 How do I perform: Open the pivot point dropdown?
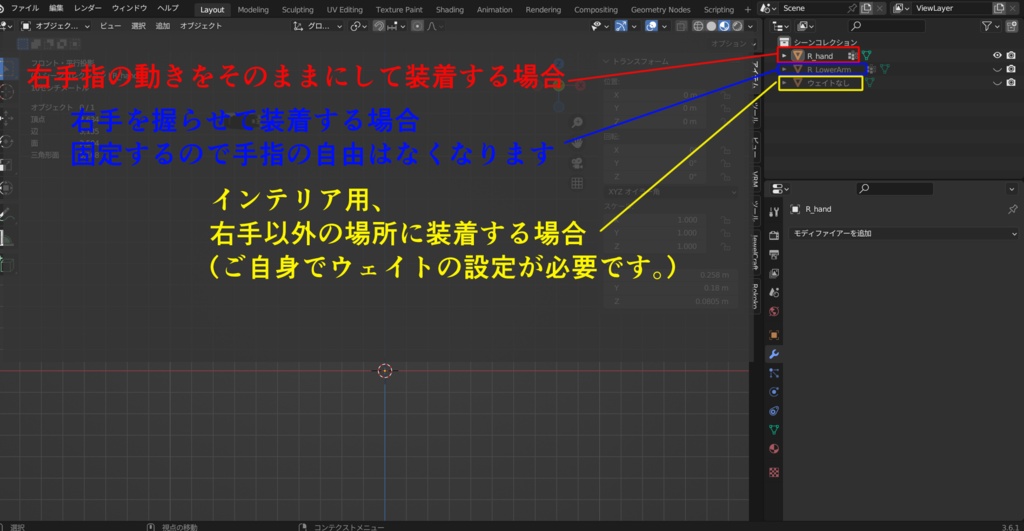point(359,26)
